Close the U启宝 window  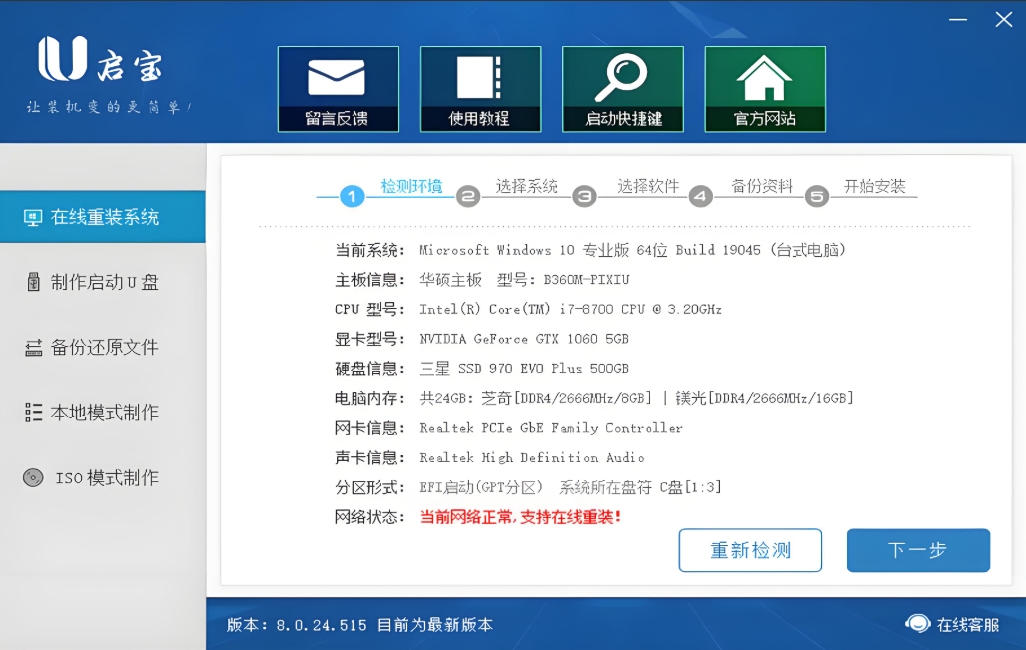pyautogui.click(x=1004, y=20)
